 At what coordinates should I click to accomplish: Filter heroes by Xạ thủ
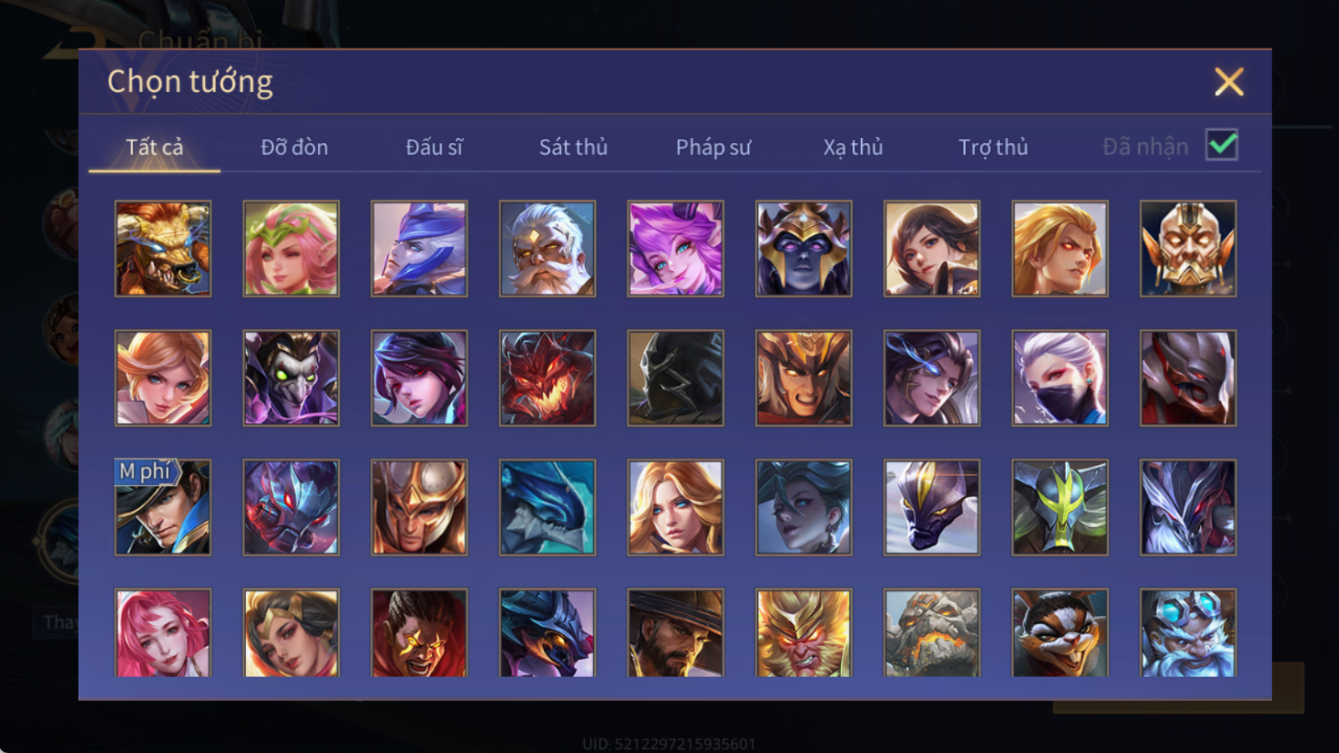(853, 147)
